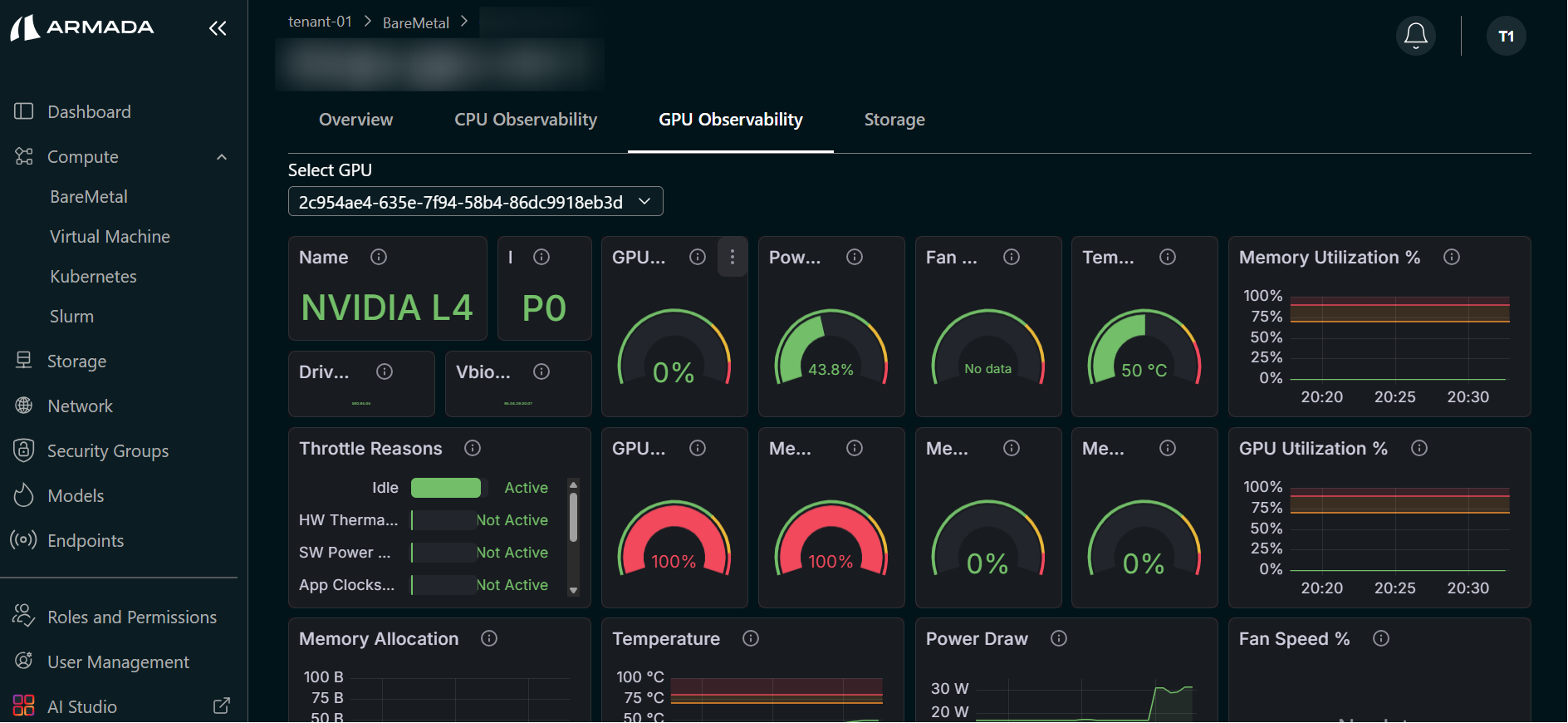Open Kubernetes under Compute
The height and width of the screenshot is (723, 1568).
[93, 277]
